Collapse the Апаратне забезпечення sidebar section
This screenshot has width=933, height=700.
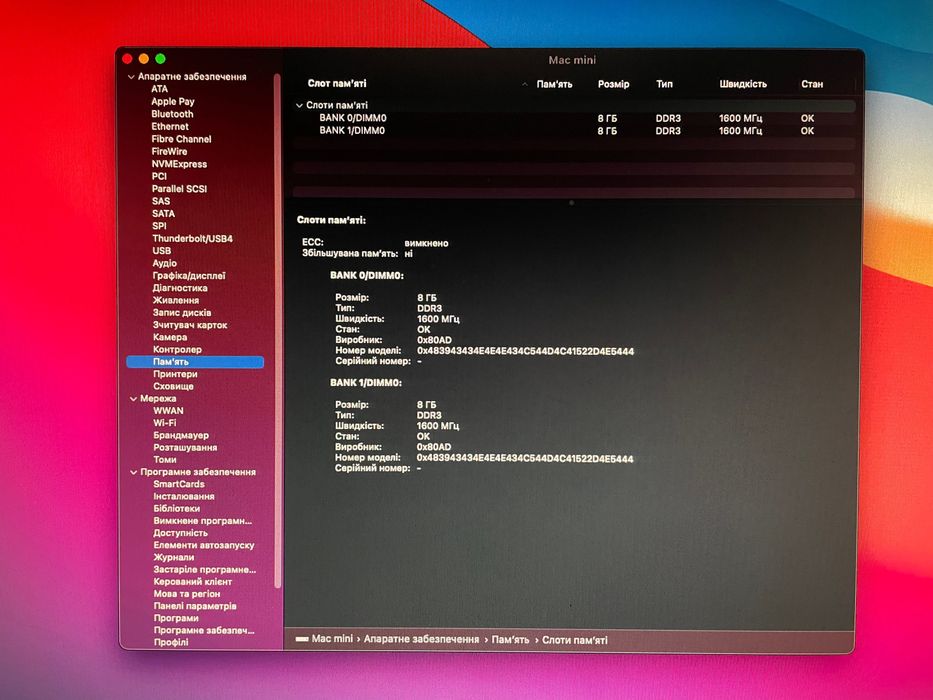[131, 77]
